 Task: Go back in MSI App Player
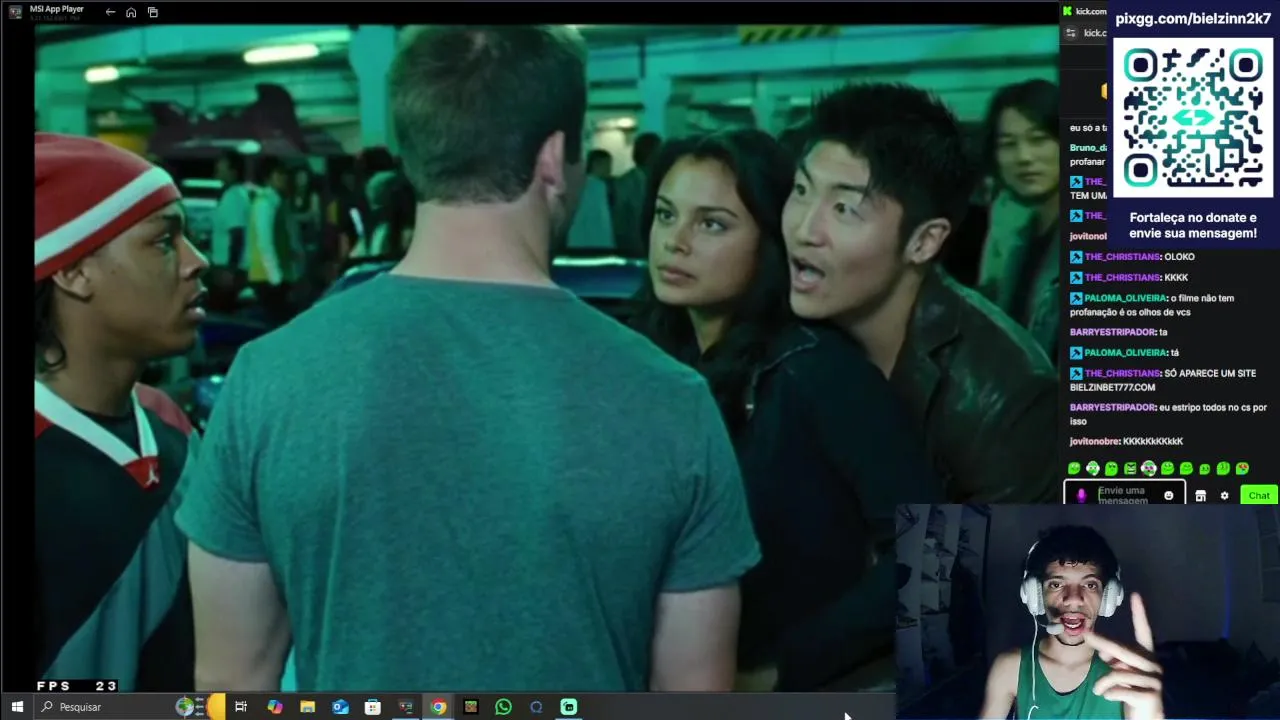coord(110,12)
